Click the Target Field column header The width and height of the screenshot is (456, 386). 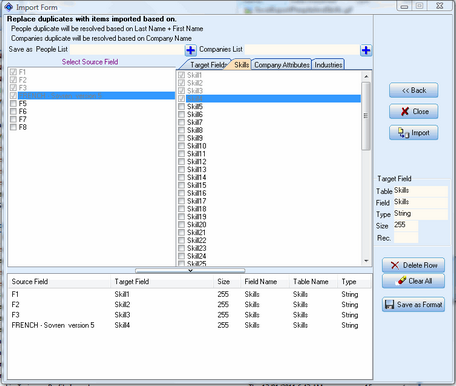pos(163,282)
